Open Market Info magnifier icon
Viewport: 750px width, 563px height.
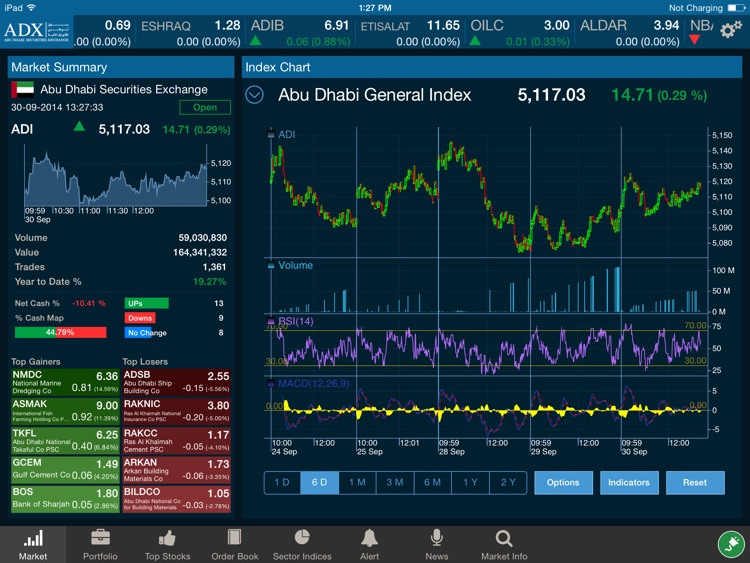(x=504, y=538)
